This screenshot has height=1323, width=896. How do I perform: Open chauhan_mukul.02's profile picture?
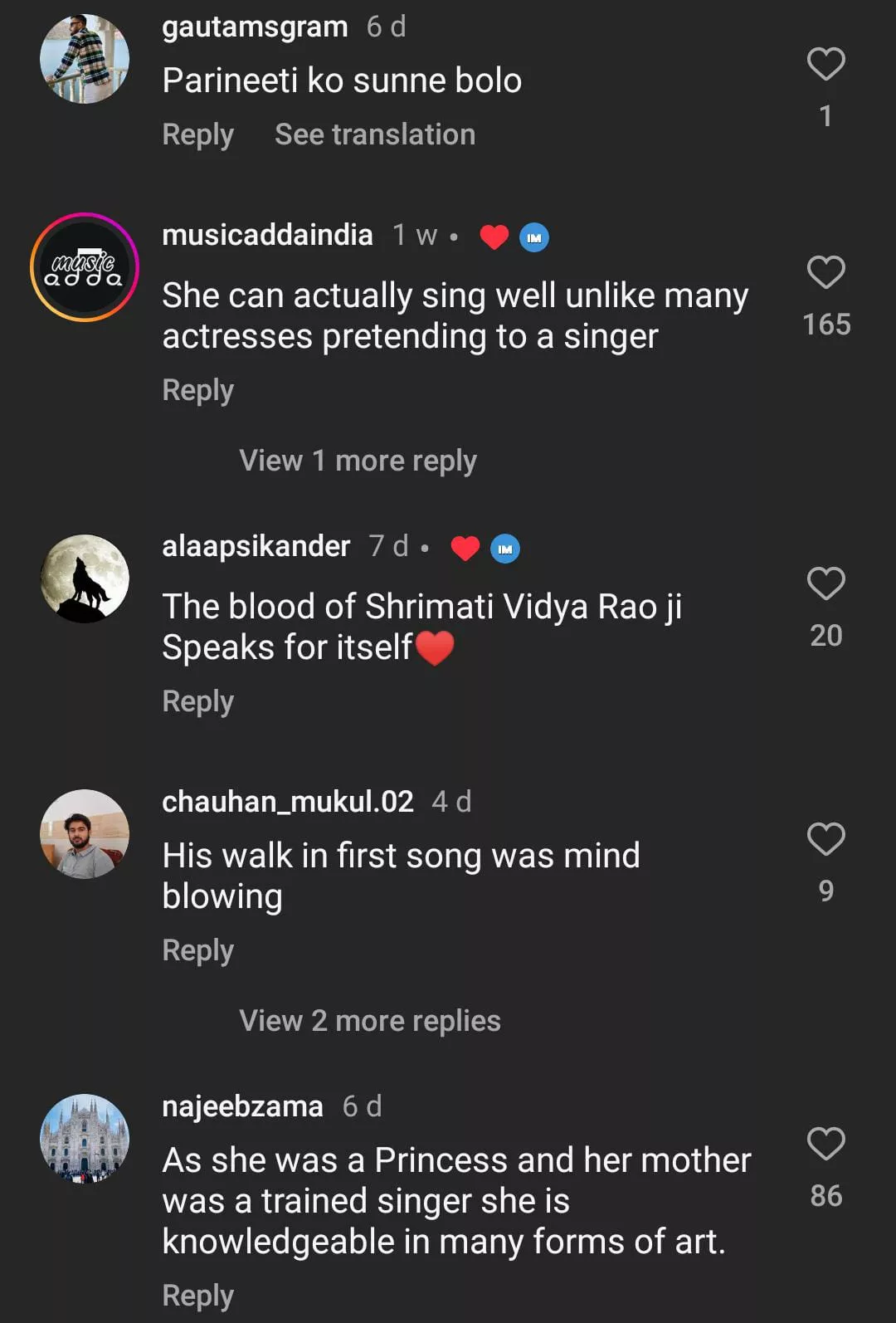point(85,833)
